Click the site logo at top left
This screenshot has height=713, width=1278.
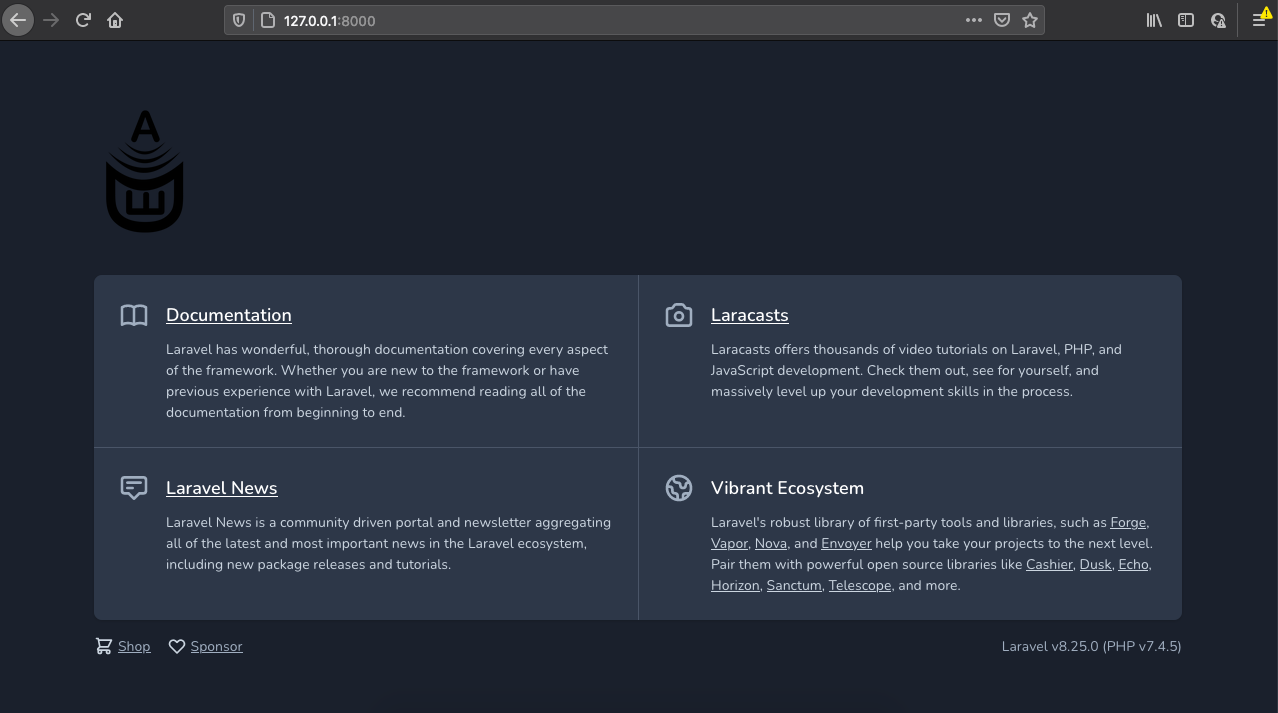(x=145, y=171)
